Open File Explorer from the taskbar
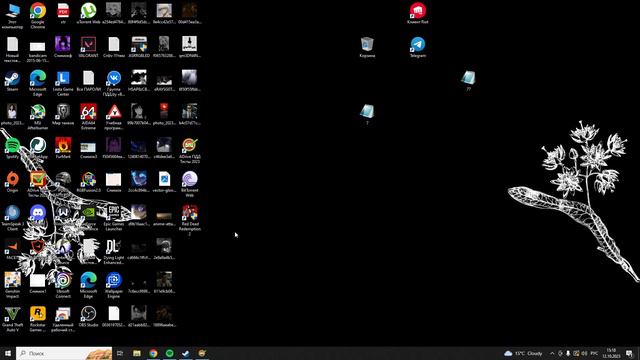This screenshot has width=640, height=360. coord(137,353)
